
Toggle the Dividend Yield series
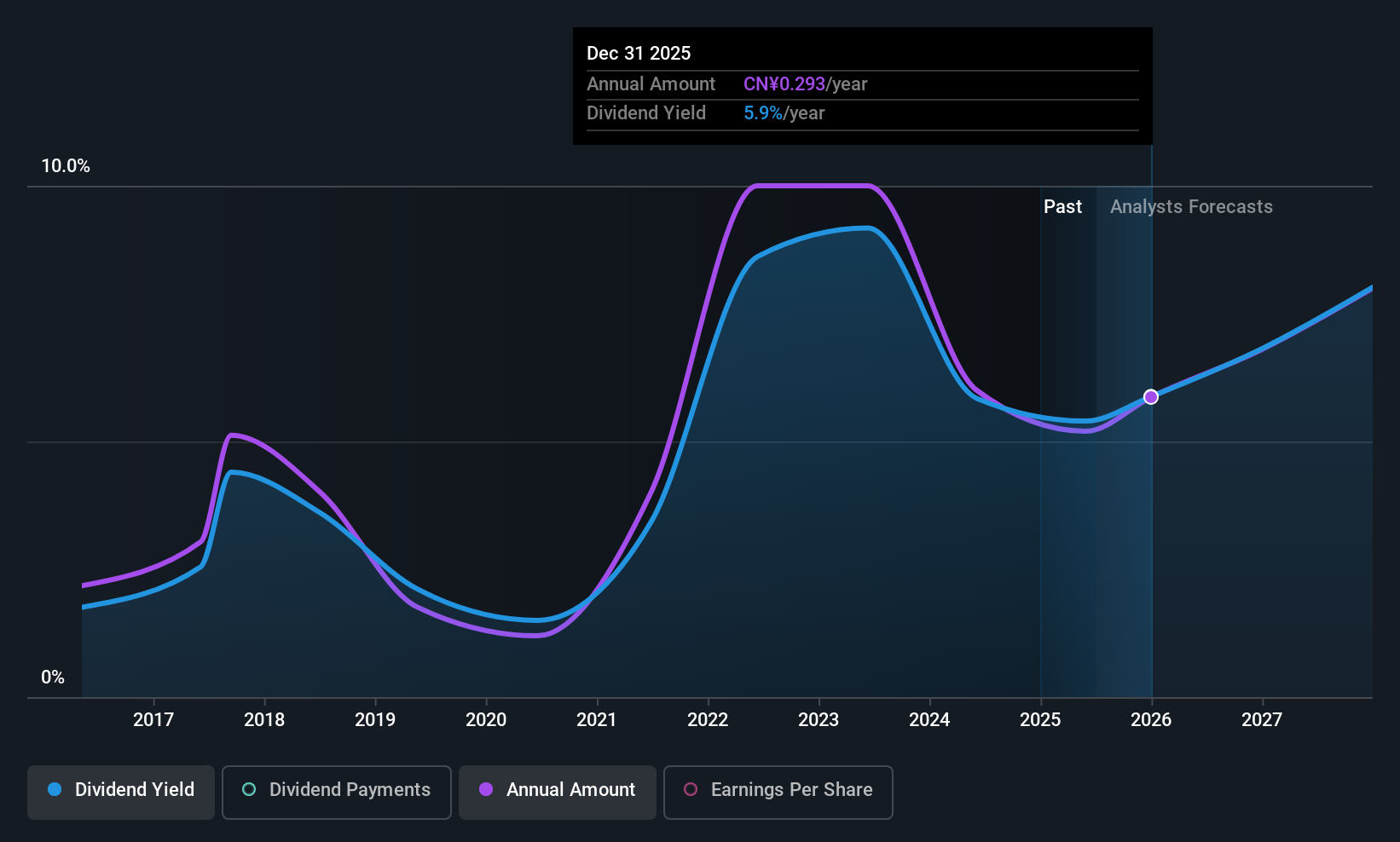pos(121,792)
